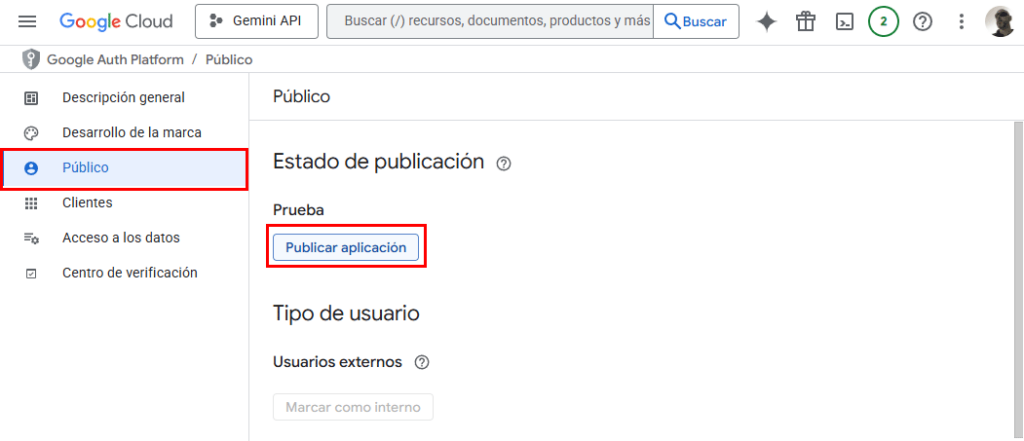1024x441 pixels.
Task: Open notifications badge showing 2
Action: (883, 21)
